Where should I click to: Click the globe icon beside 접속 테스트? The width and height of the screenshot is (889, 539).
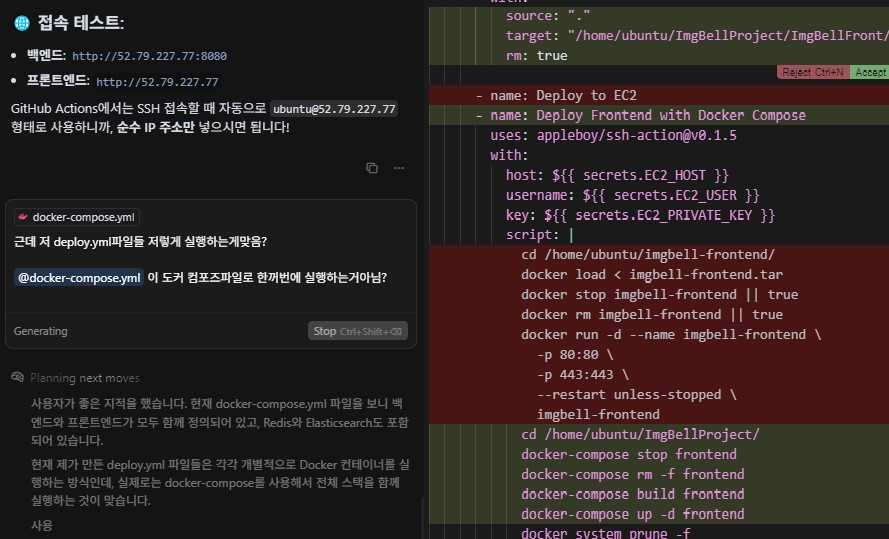pos(21,23)
